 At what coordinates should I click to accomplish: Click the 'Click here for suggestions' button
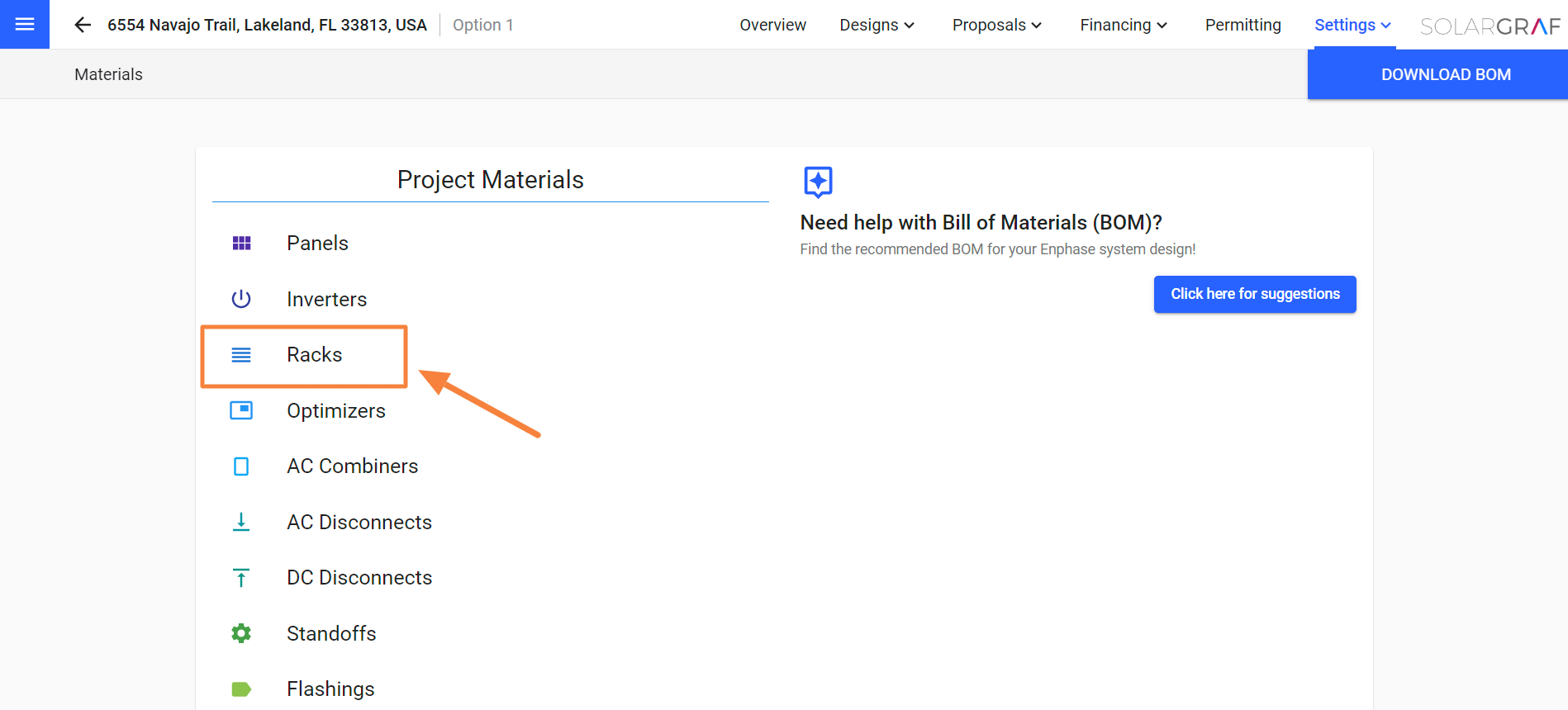tap(1255, 294)
